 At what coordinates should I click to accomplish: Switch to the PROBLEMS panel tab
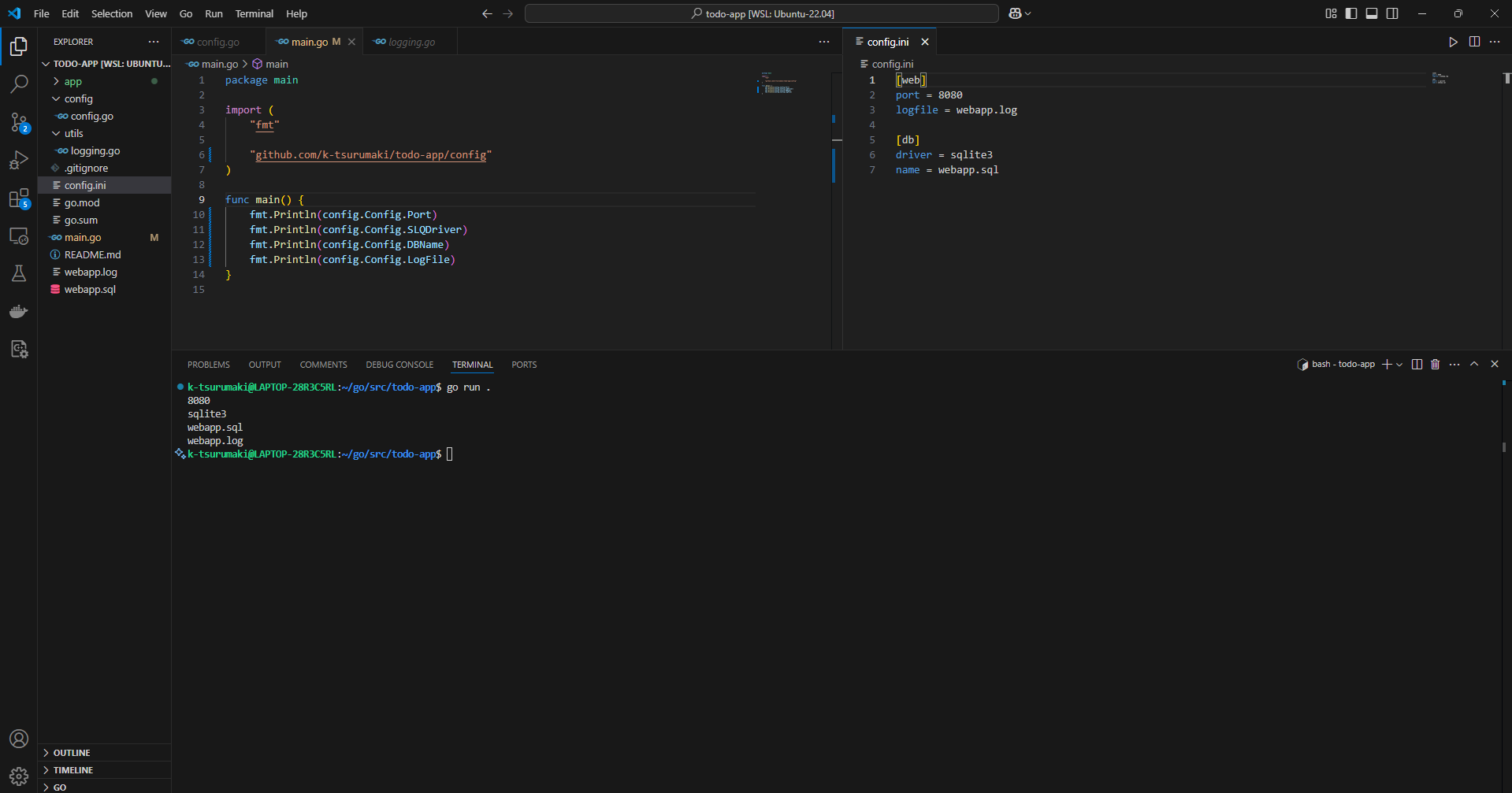208,365
